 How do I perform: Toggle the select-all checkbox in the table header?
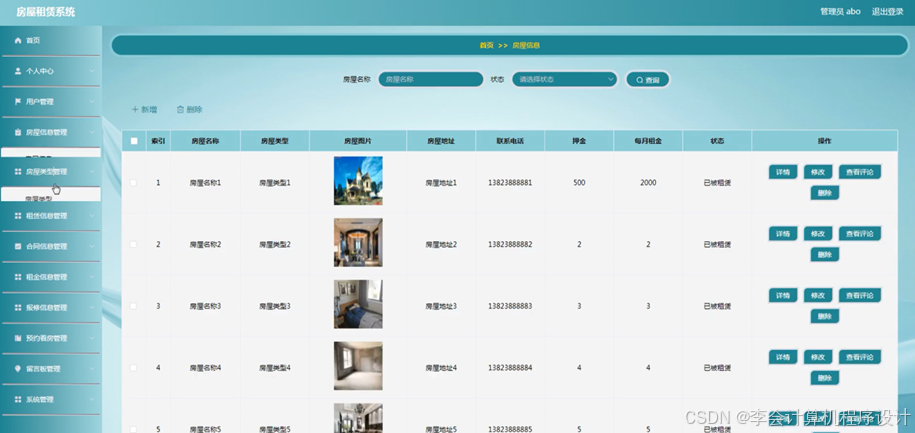pos(134,141)
